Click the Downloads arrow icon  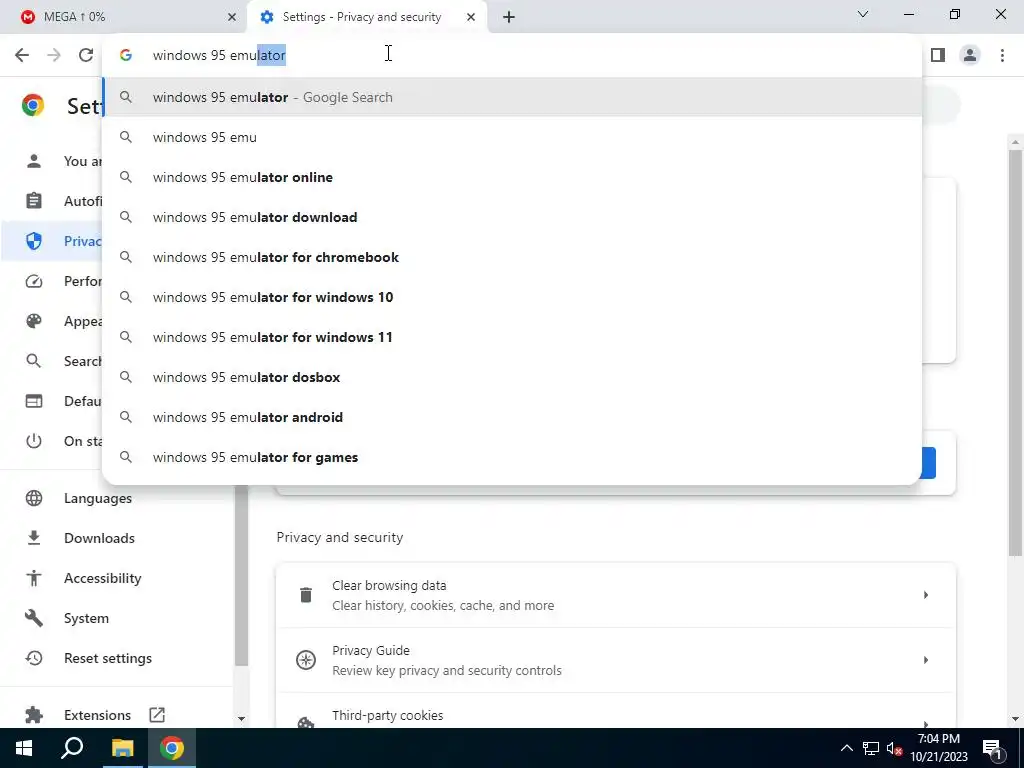coord(34,538)
